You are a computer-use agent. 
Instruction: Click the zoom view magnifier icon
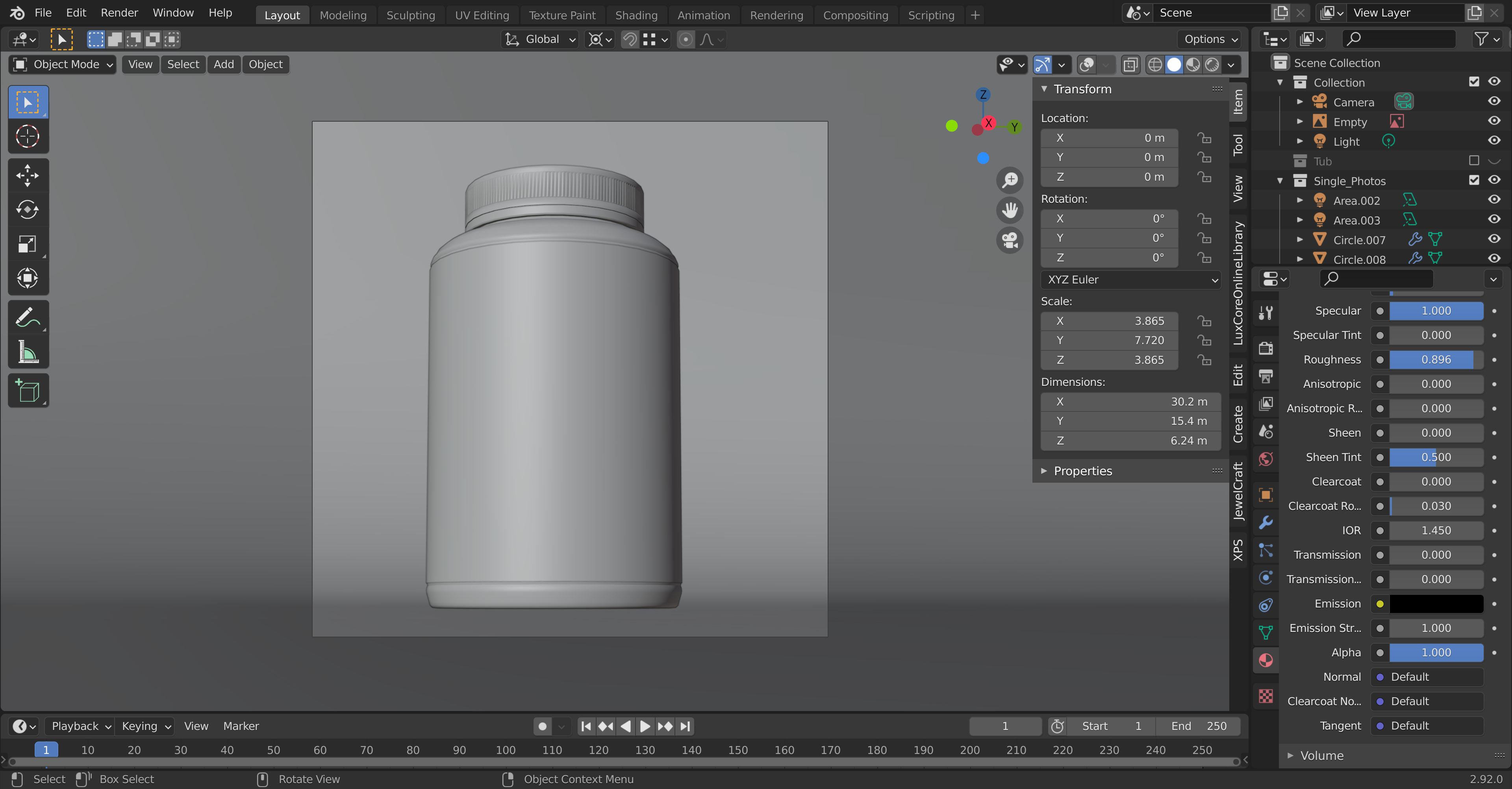coord(1010,180)
